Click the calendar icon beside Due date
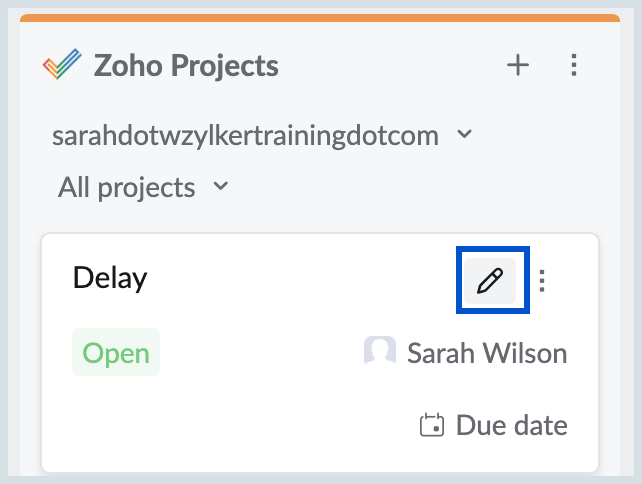 click(431, 426)
